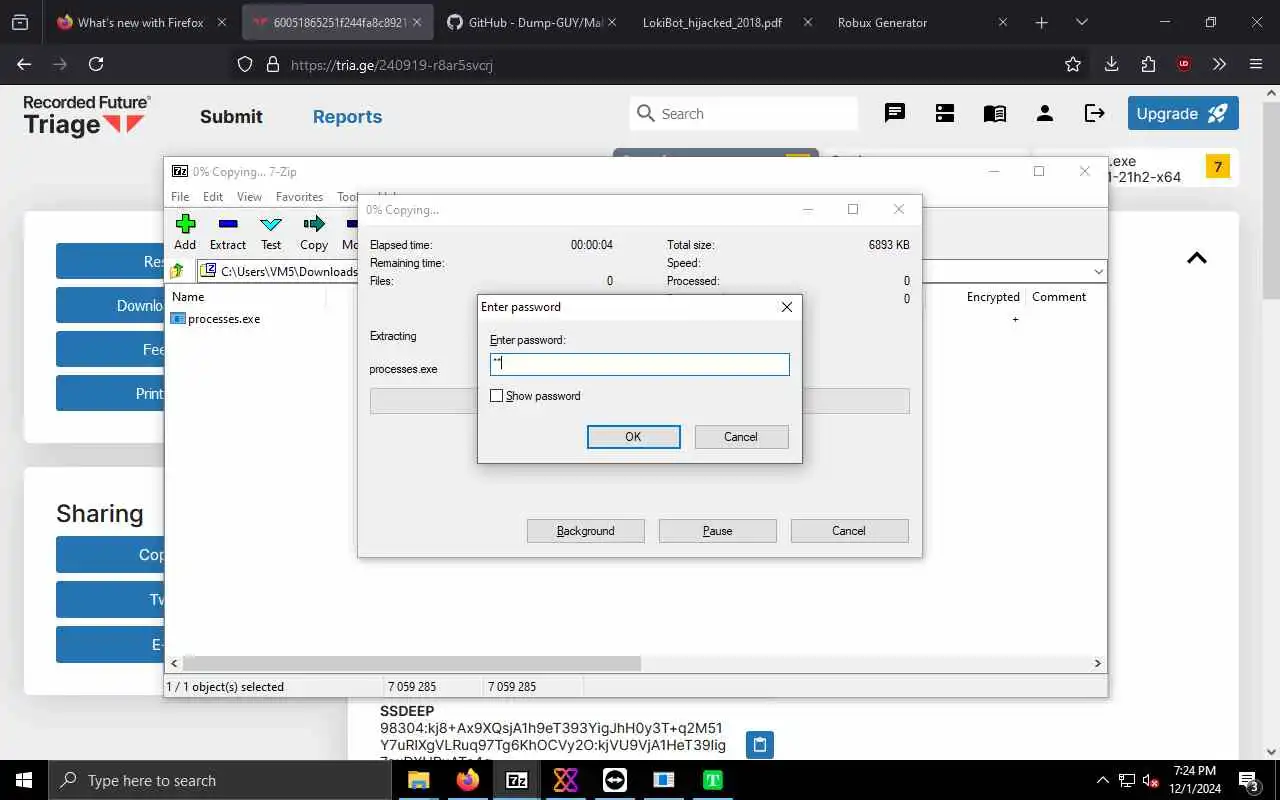Open the list all tabs dropdown
This screenshot has width=1280, height=800.
point(1081,22)
